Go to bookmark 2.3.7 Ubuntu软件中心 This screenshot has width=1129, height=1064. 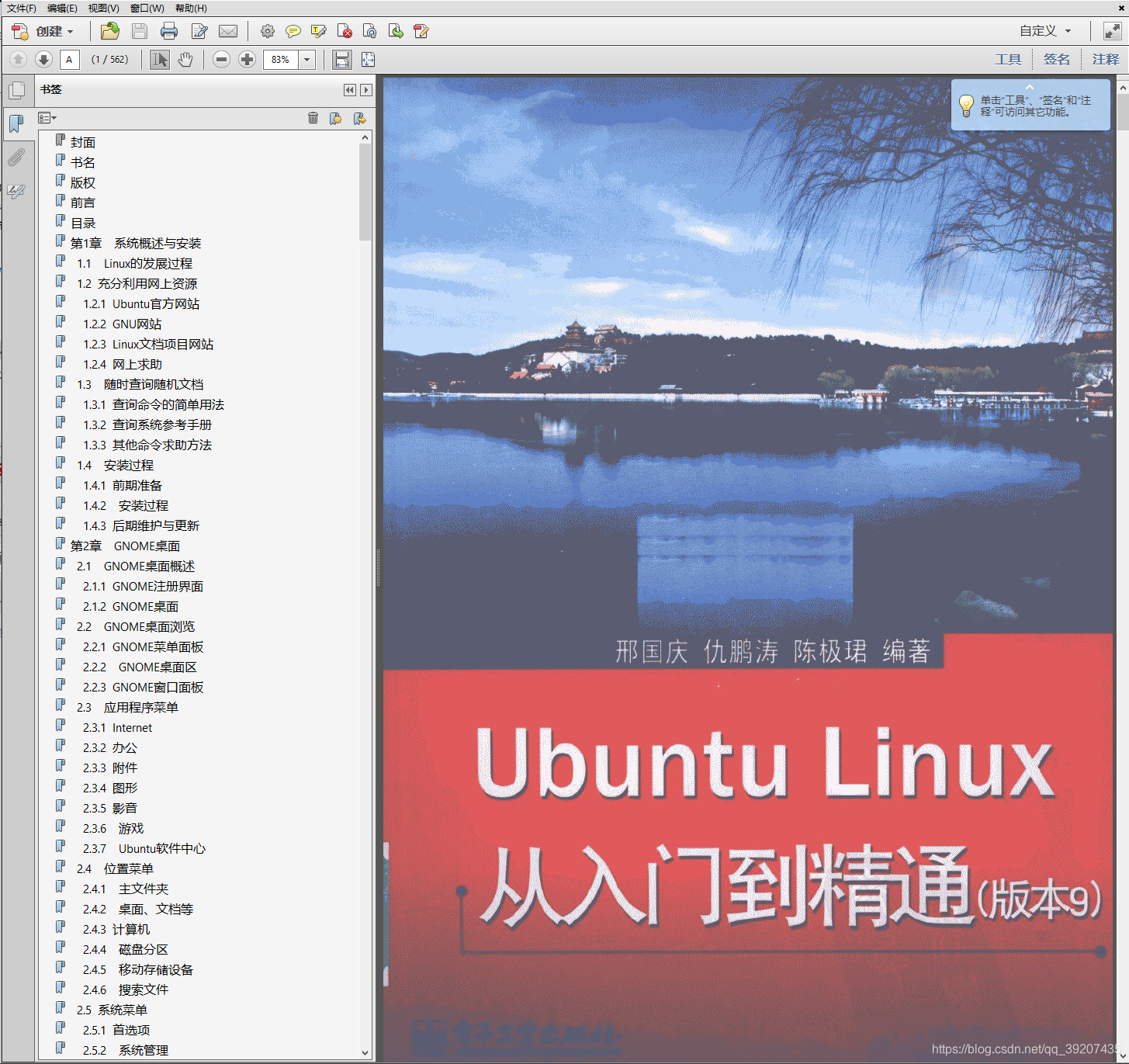click(144, 848)
